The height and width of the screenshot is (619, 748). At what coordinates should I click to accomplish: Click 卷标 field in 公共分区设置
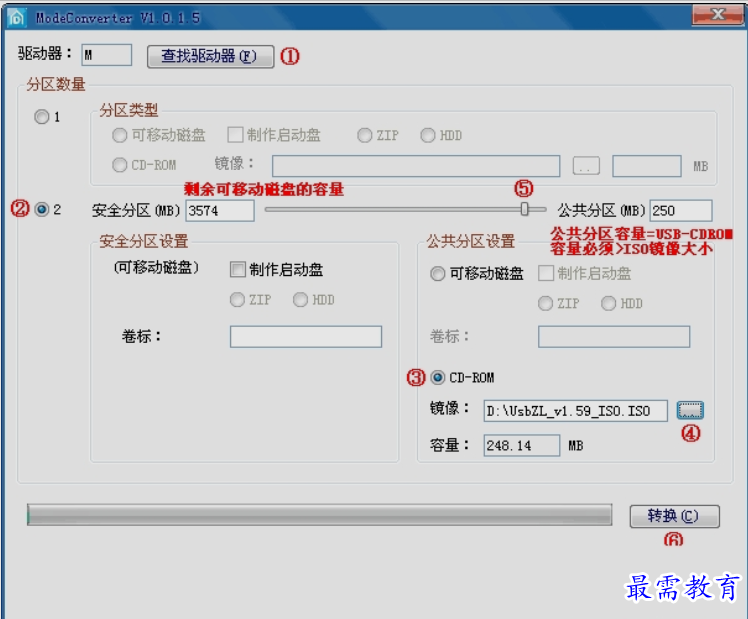coord(614,337)
